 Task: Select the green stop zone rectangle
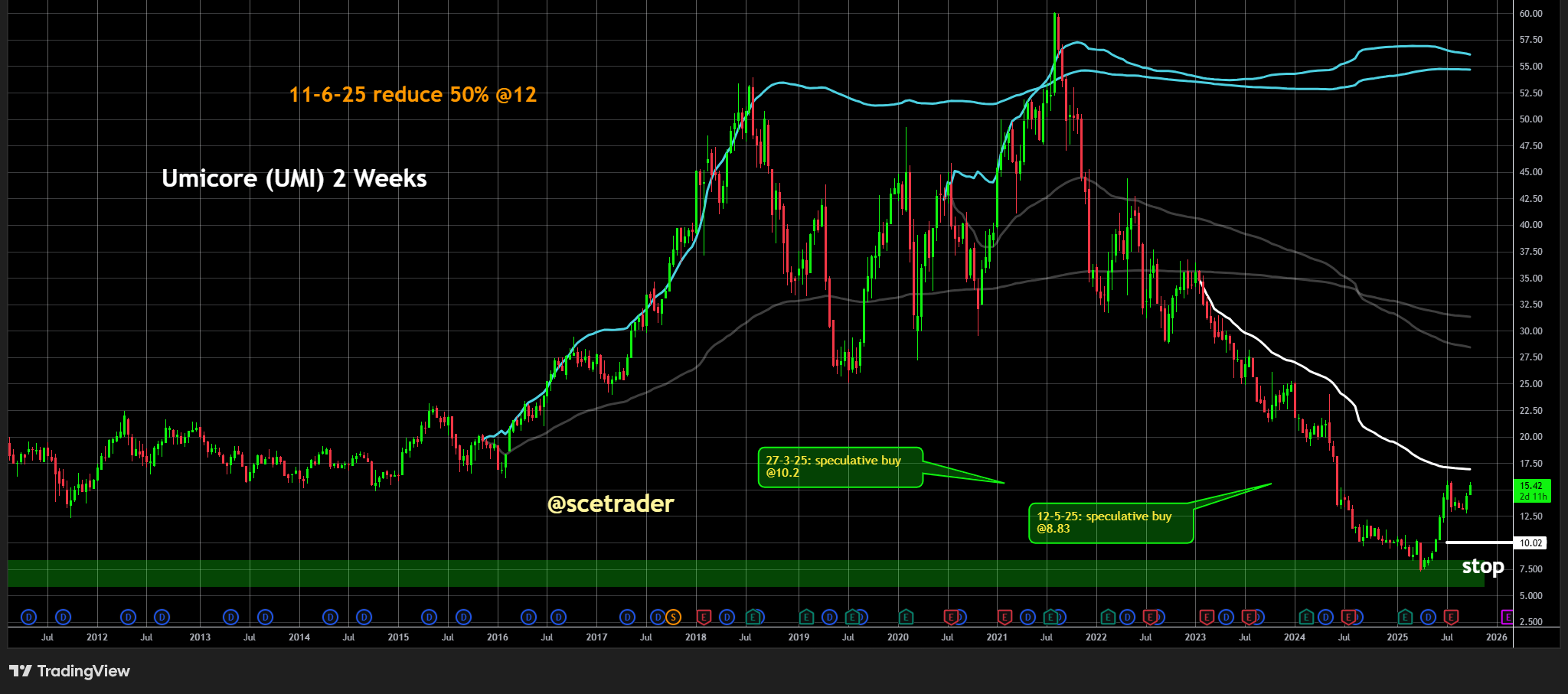[x=689, y=574]
